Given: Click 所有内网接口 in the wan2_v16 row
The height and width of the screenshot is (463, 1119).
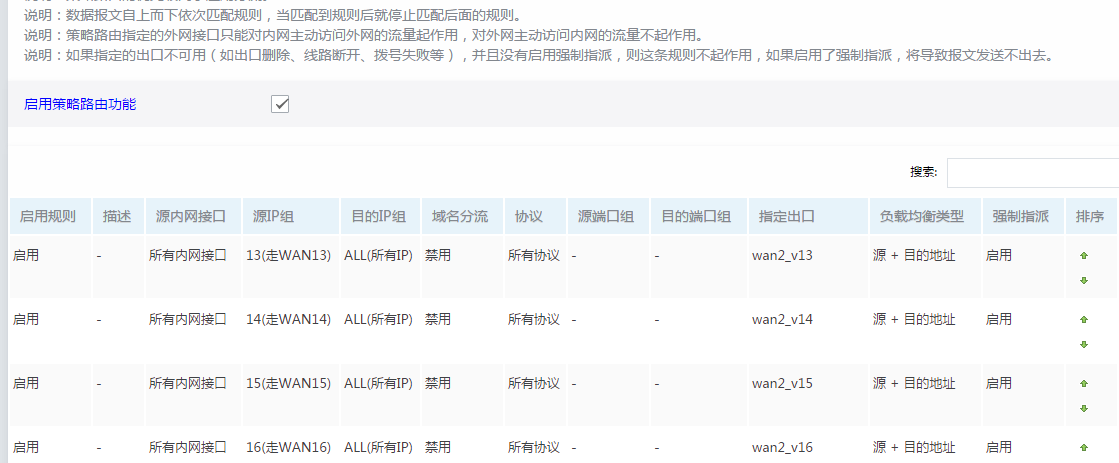Looking at the screenshot, I should (x=188, y=448).
